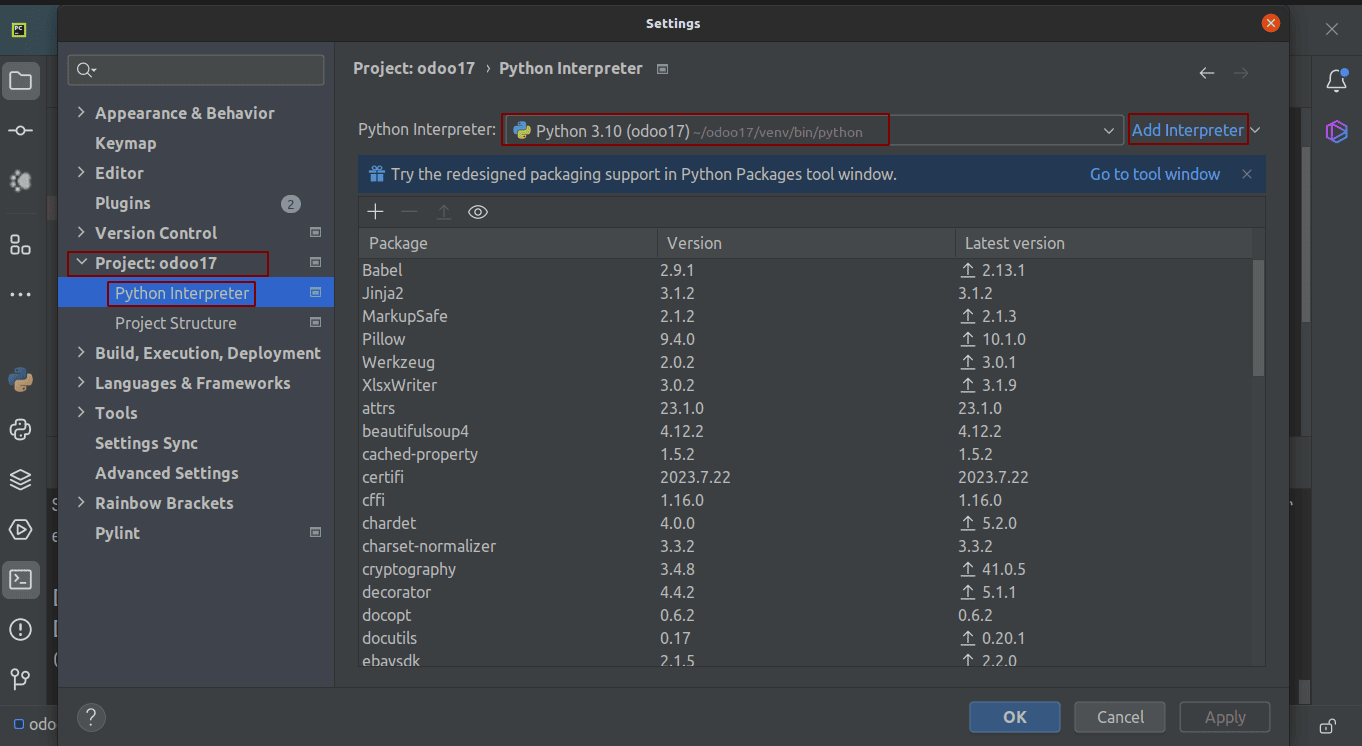Click the Version column header
This screenshot has height=746, width=1362.
point(806,243)
